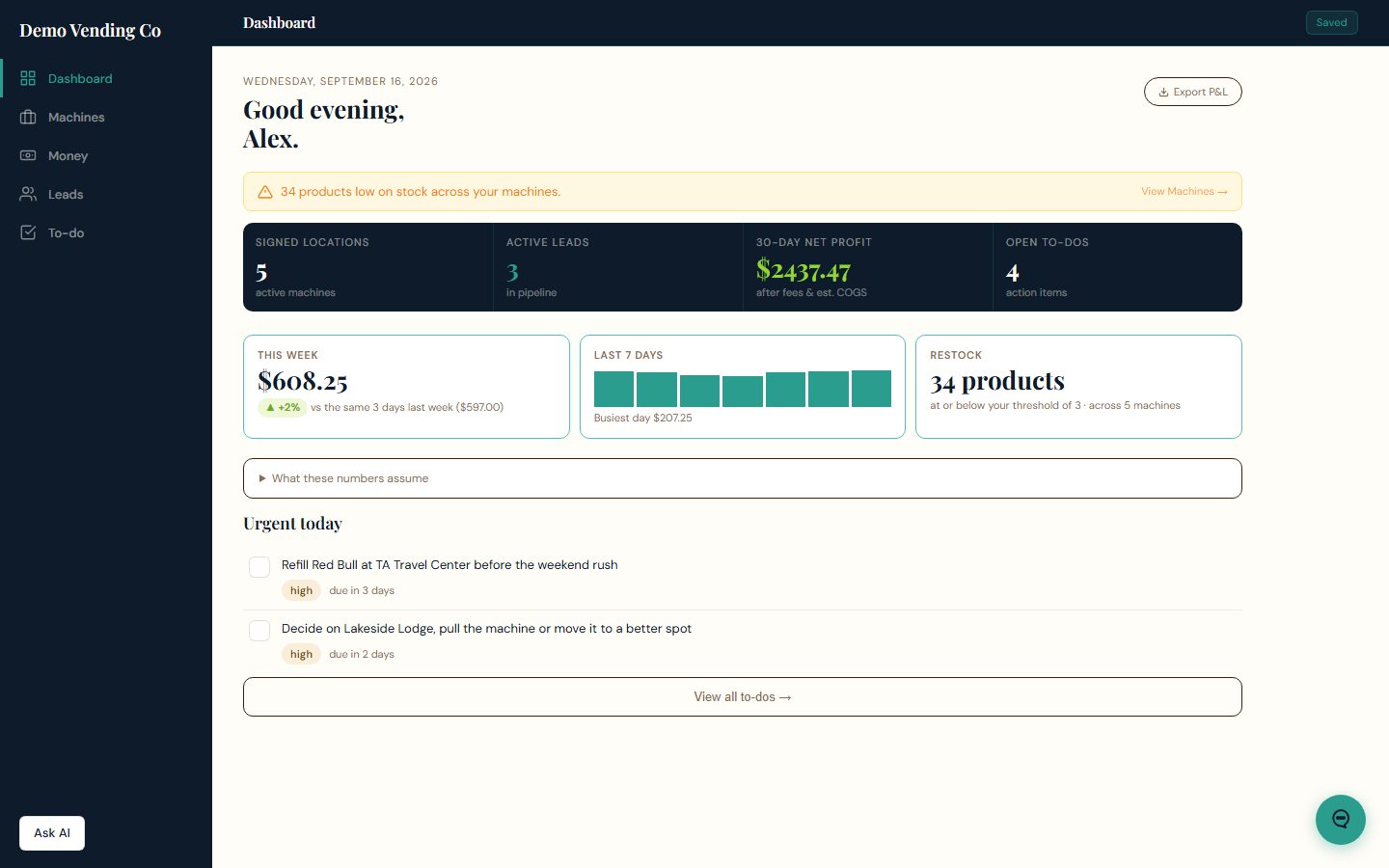
Task: Click the Active Leads stat card
Action: point(618,267)
